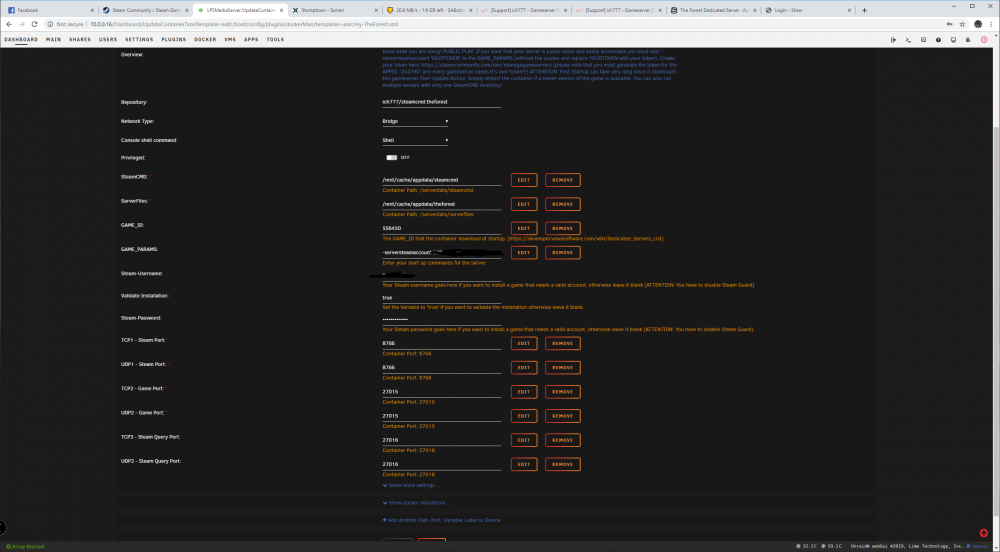
Task: Remove UDP1 - Steam Port
Action: click(562, 368)
